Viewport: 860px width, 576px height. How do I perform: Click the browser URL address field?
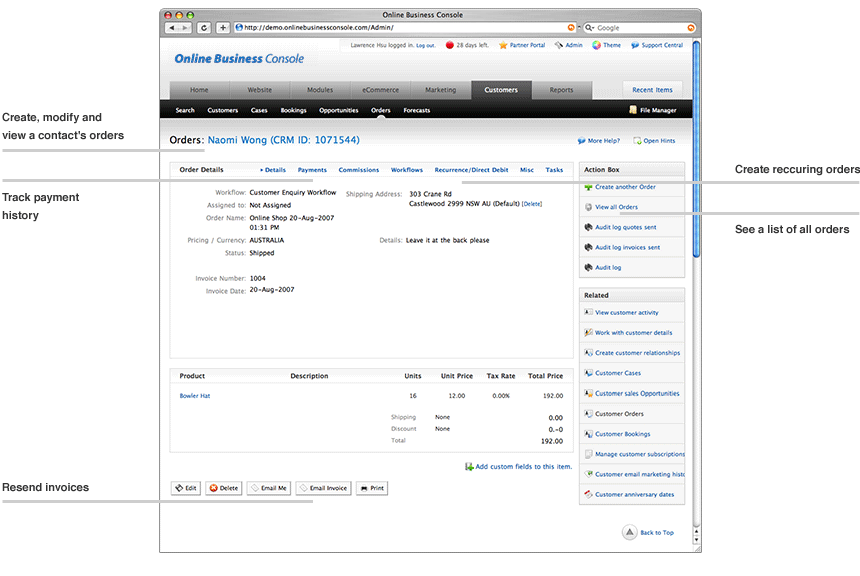tap(400, 28)
